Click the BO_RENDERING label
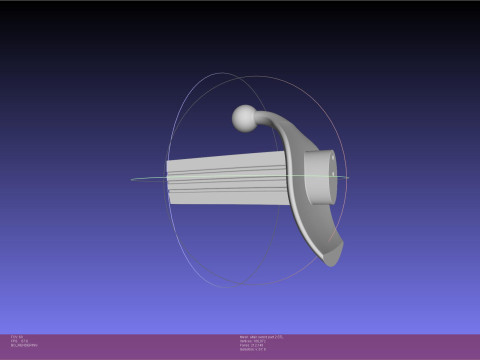The width and height of the screenshot is (480, 360). click(24, 346)
